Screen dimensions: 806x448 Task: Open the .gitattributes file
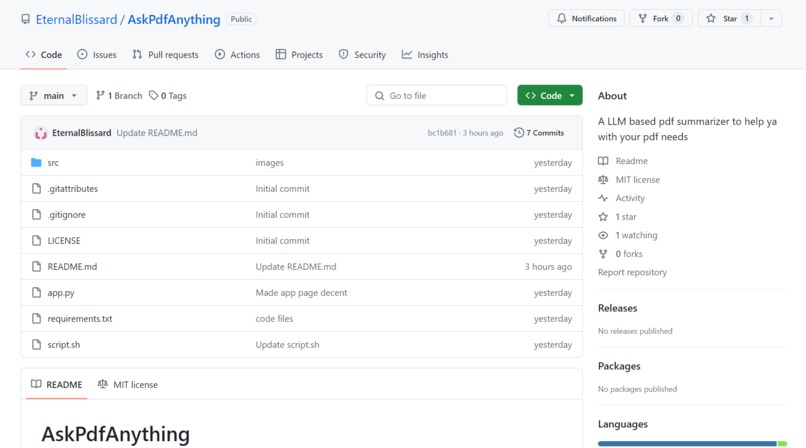point(72,189)
